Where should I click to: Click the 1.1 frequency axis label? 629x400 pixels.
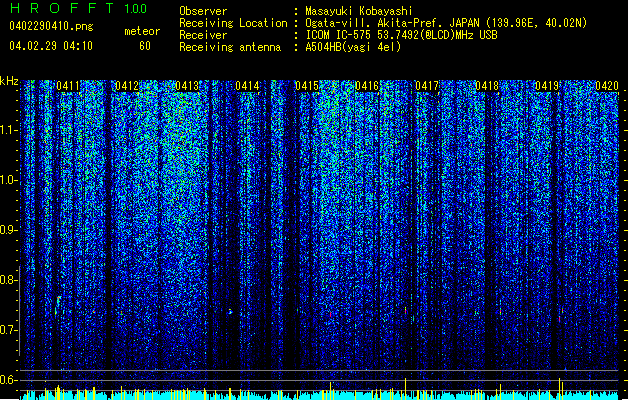tap(8, 130)
